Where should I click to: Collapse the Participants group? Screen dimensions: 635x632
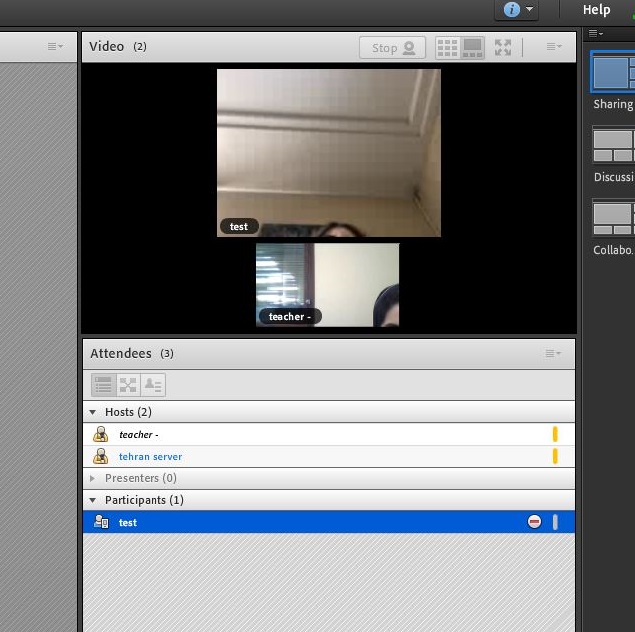(x=94, y=500)
